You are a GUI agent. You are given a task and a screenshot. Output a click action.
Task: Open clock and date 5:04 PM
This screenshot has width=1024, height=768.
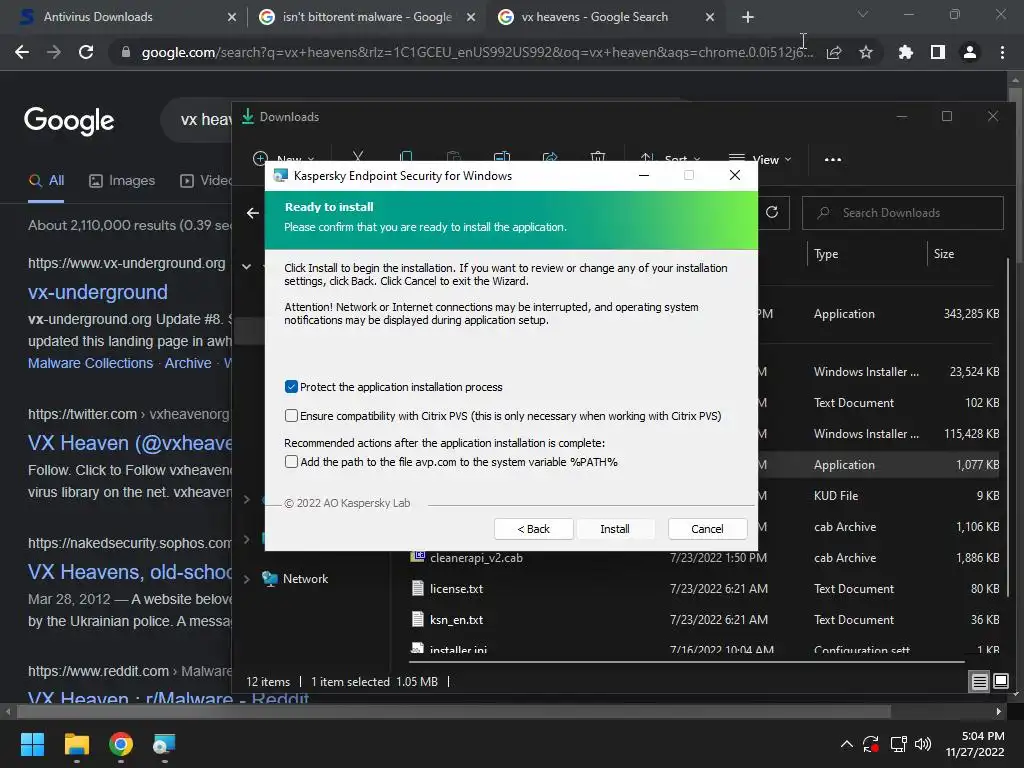click(x=975, y=744)
